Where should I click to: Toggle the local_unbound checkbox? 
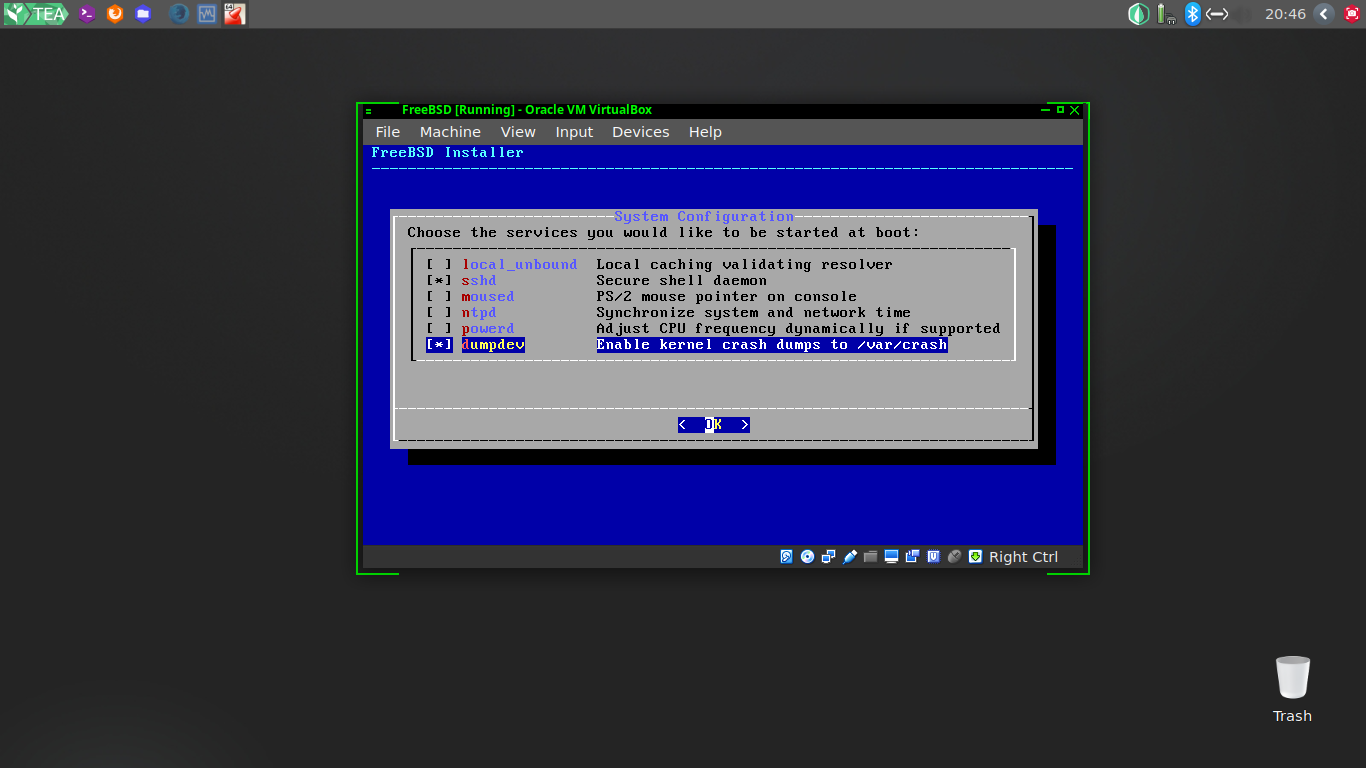439,265
